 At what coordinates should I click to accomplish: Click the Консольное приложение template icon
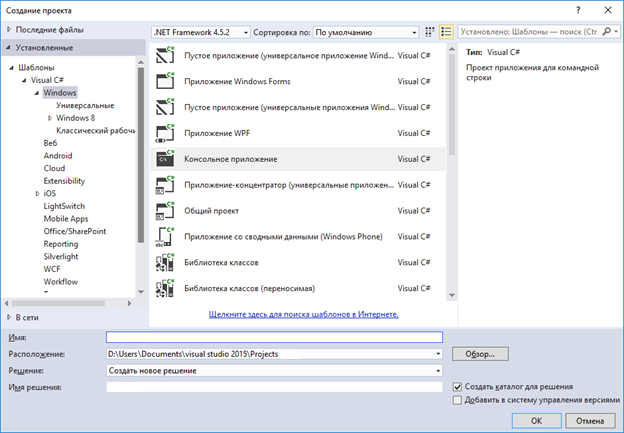click(165, 159)
